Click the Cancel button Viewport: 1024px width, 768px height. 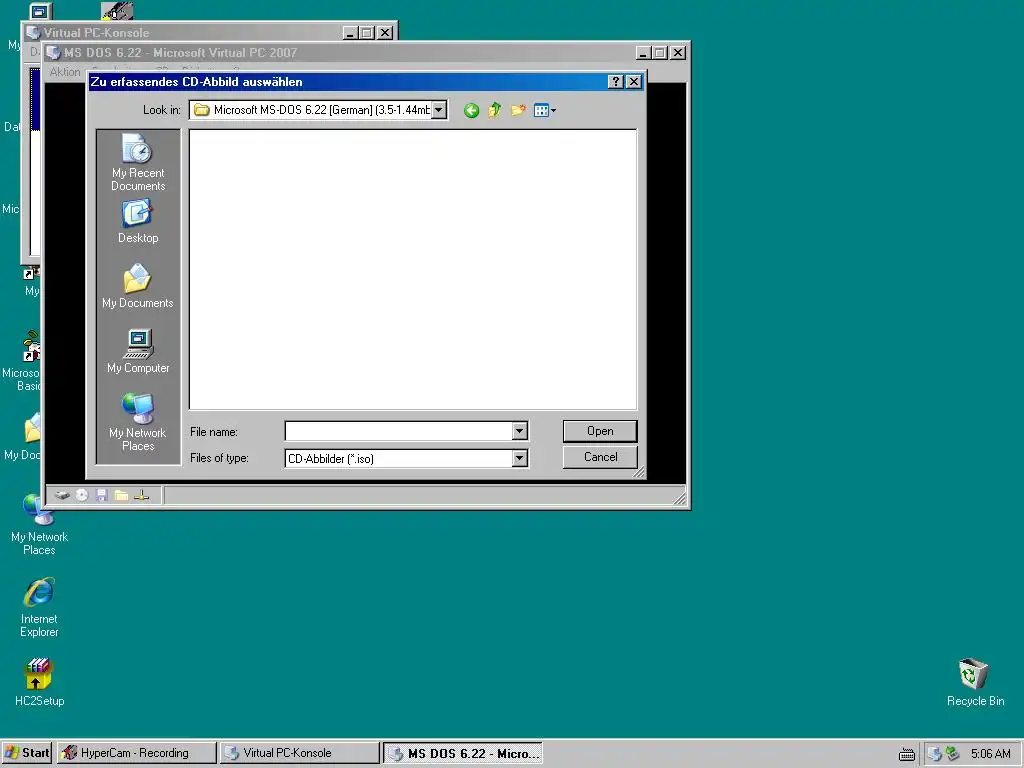tap(600, 457)
